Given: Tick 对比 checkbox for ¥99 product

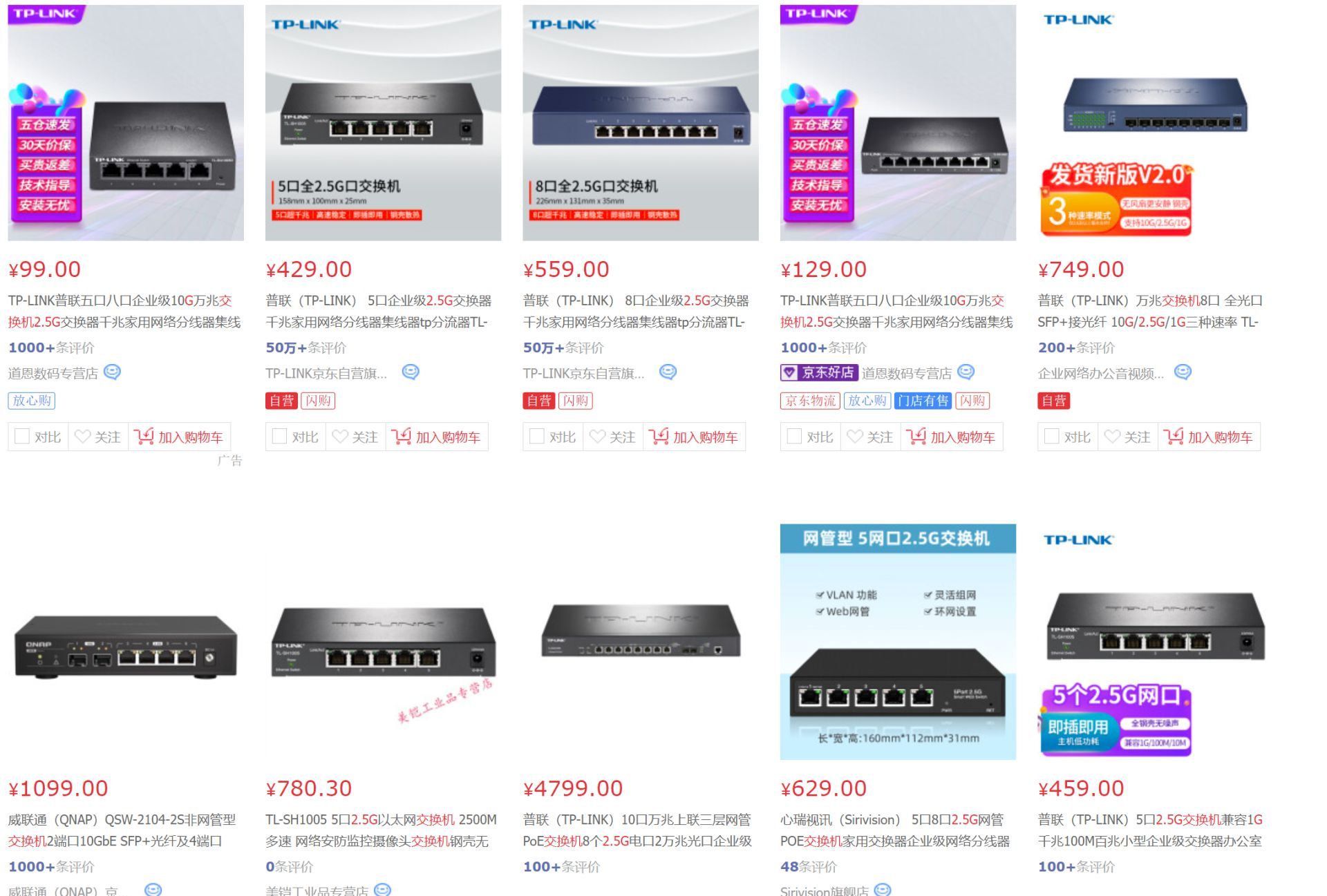Looking at the screenshot, I should pyautogui.click(x=22, y=437).
